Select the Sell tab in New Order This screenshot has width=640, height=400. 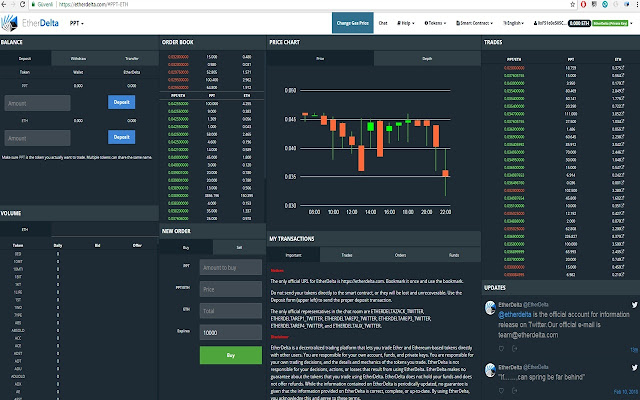coord(239,247)
